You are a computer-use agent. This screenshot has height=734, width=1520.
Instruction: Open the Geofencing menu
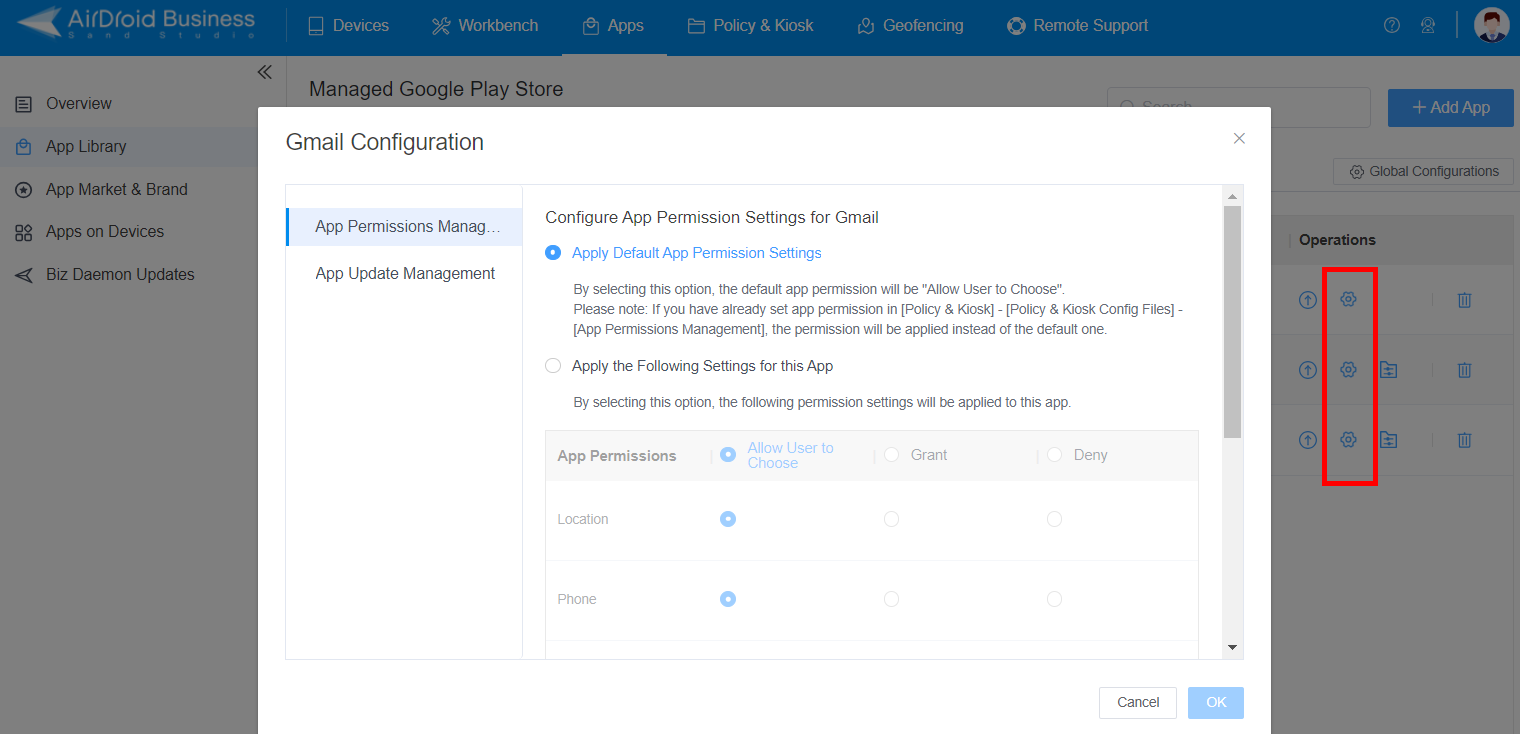[911, 26]
